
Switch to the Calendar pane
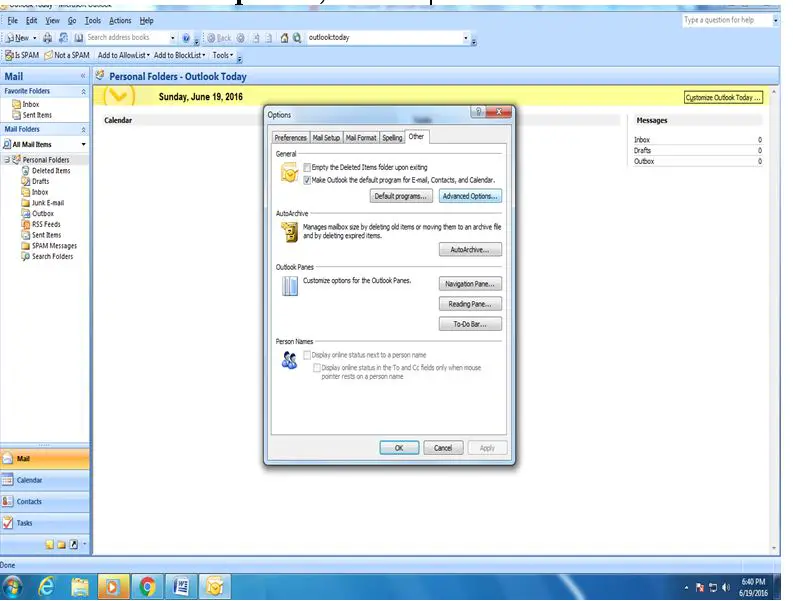tap(45, 480)
